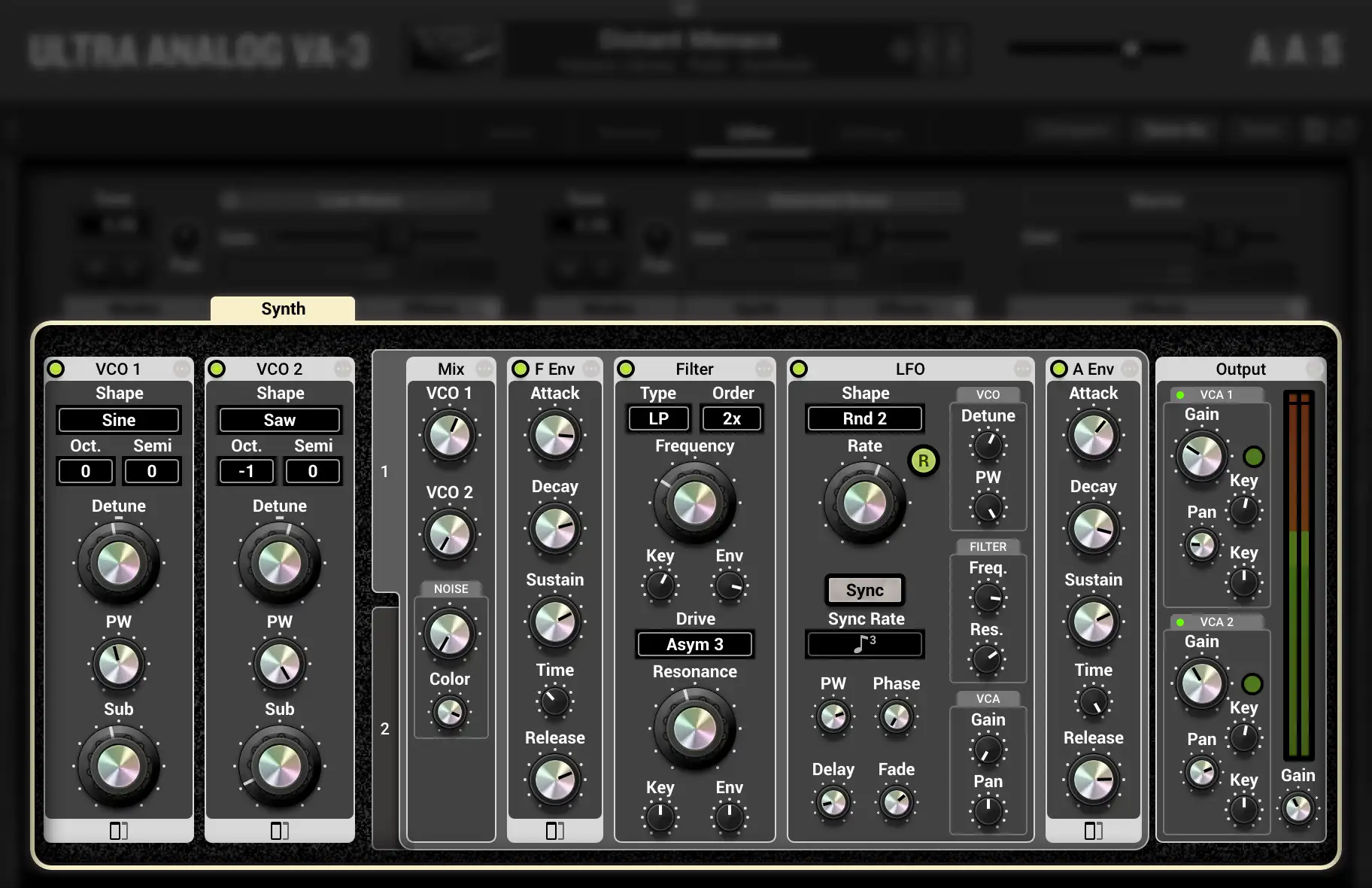This screenshot has height=888, width=1372.
Task: Click the panel view icon below A Env
Action: click(x=1093, y=831)
